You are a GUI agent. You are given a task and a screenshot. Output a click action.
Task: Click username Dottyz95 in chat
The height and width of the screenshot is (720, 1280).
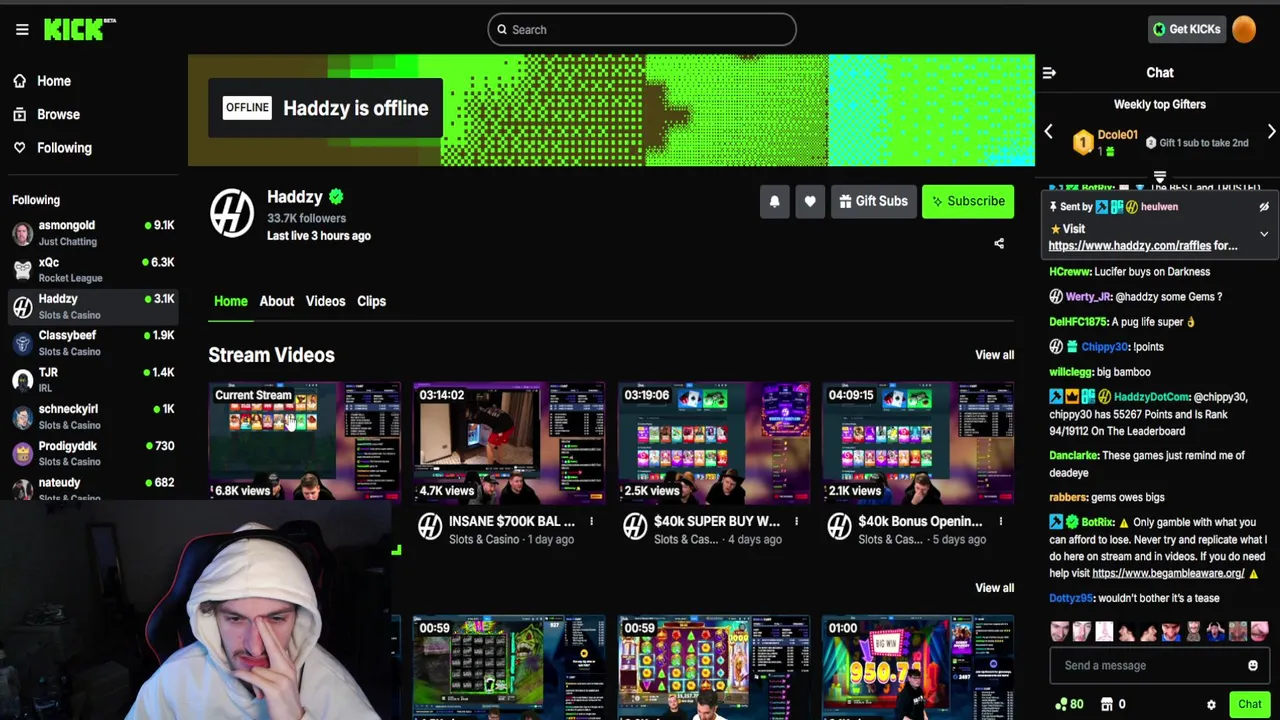pos(1070,598)
